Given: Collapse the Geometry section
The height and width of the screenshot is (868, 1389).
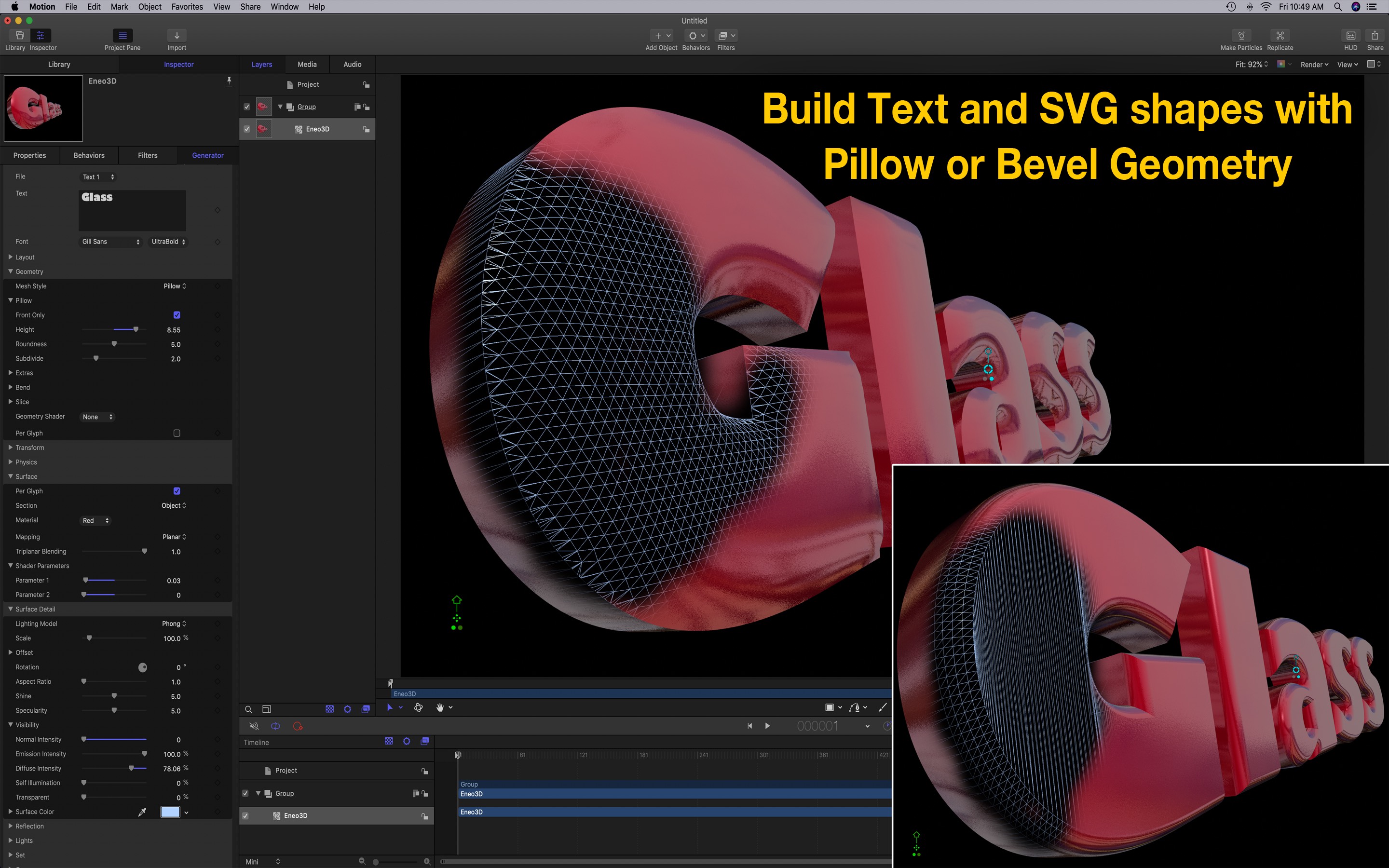Looking at the screenshot, I should [10, 271].
